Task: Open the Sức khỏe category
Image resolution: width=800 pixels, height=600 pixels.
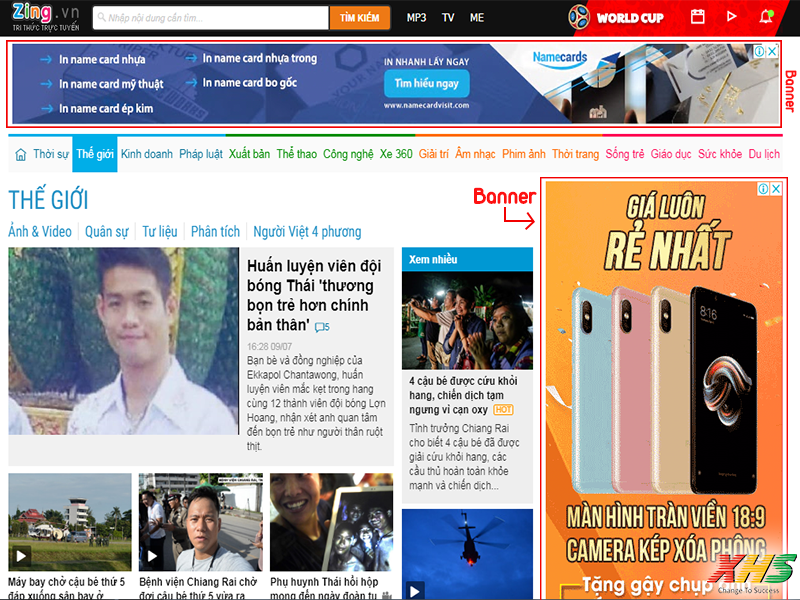Action: 720,154
